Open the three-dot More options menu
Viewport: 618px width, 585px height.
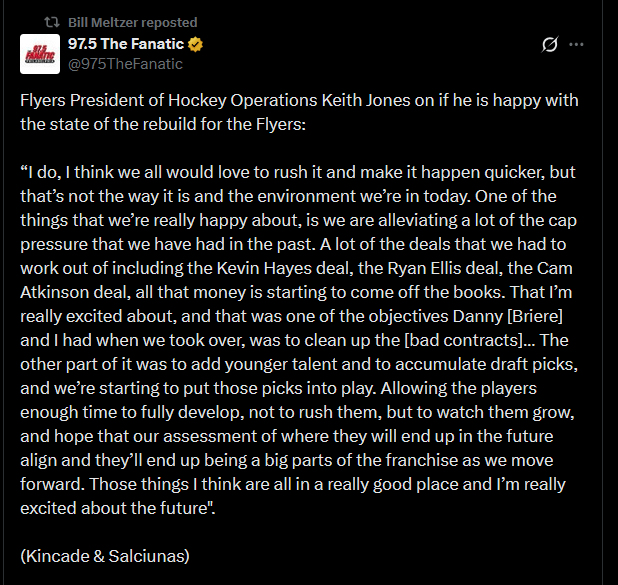tap(577, 45)
